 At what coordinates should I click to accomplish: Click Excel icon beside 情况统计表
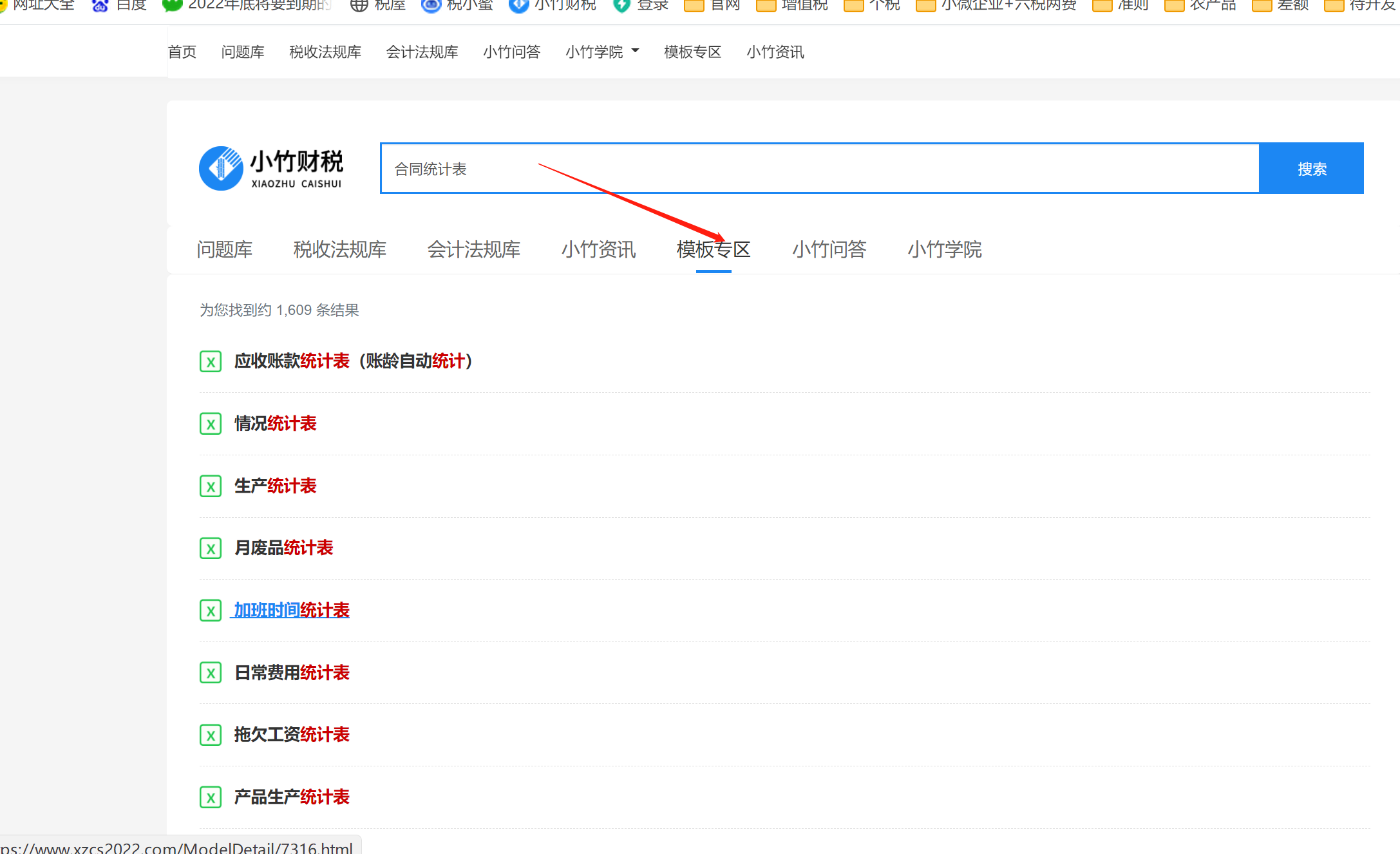pos(211,424)
